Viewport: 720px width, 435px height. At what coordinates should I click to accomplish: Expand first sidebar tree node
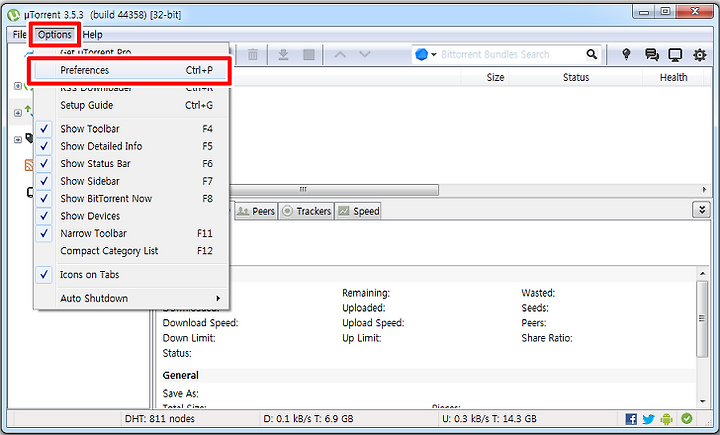[x=17, y=86]
